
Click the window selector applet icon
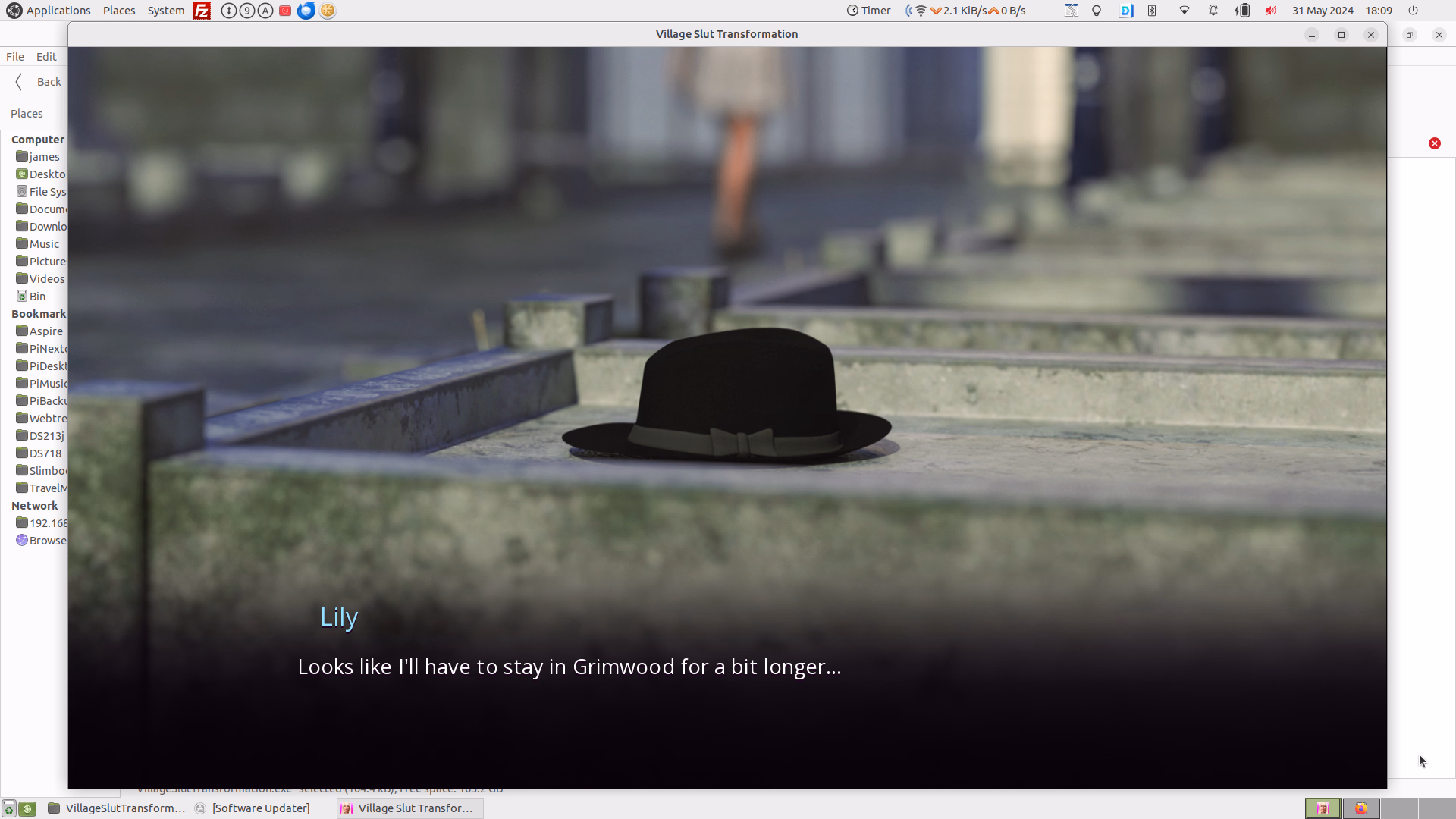click(x=1071, y=11)
